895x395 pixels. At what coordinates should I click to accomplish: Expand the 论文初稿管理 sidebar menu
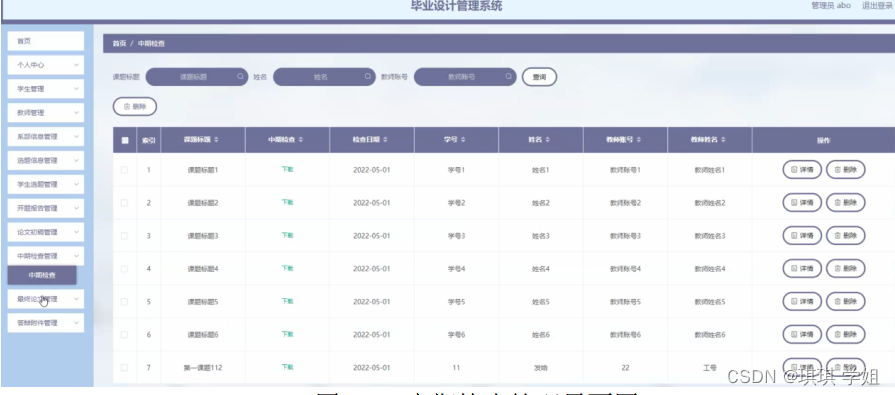pyautogui.click(x=46, y=232)
